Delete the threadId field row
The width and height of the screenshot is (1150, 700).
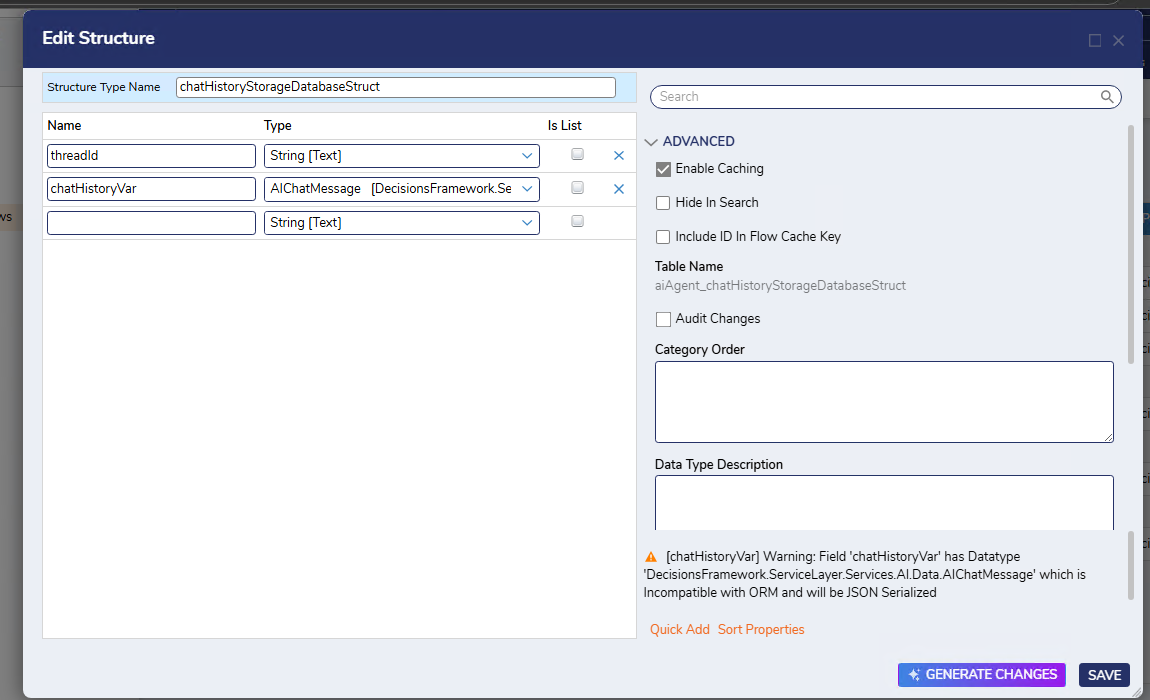tap(618, 156)
